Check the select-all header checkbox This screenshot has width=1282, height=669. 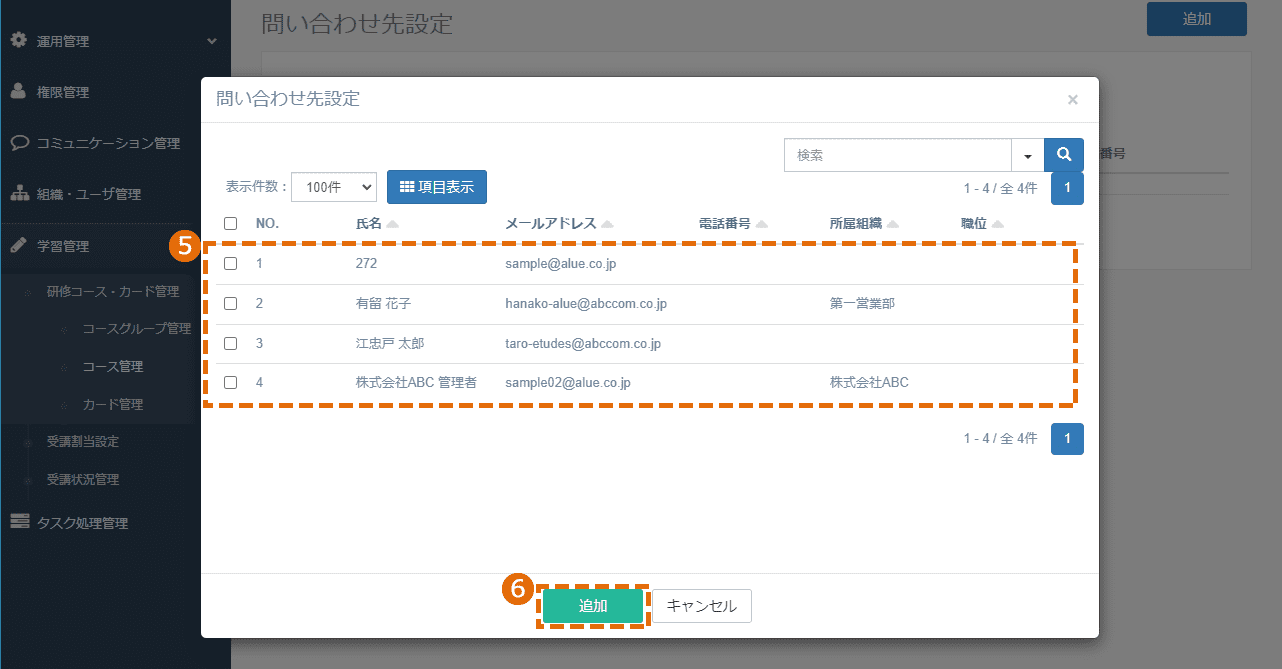231,224
